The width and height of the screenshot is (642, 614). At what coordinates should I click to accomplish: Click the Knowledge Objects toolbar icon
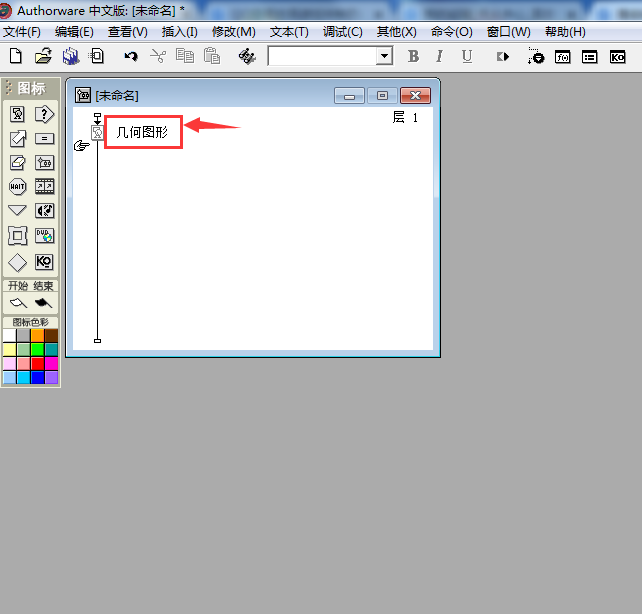[617, 57]
